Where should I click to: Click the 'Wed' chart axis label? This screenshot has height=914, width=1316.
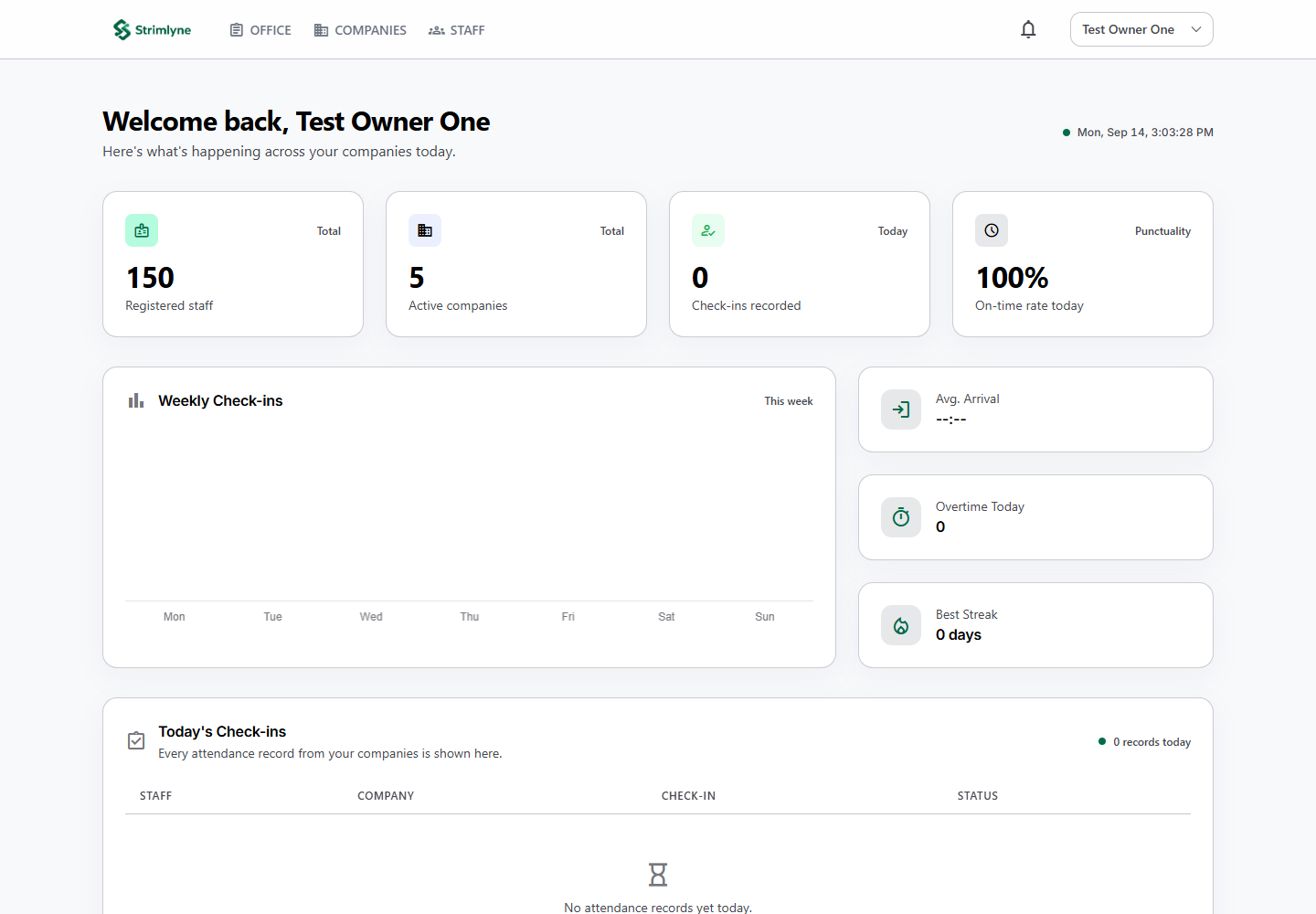pos(371,617)
